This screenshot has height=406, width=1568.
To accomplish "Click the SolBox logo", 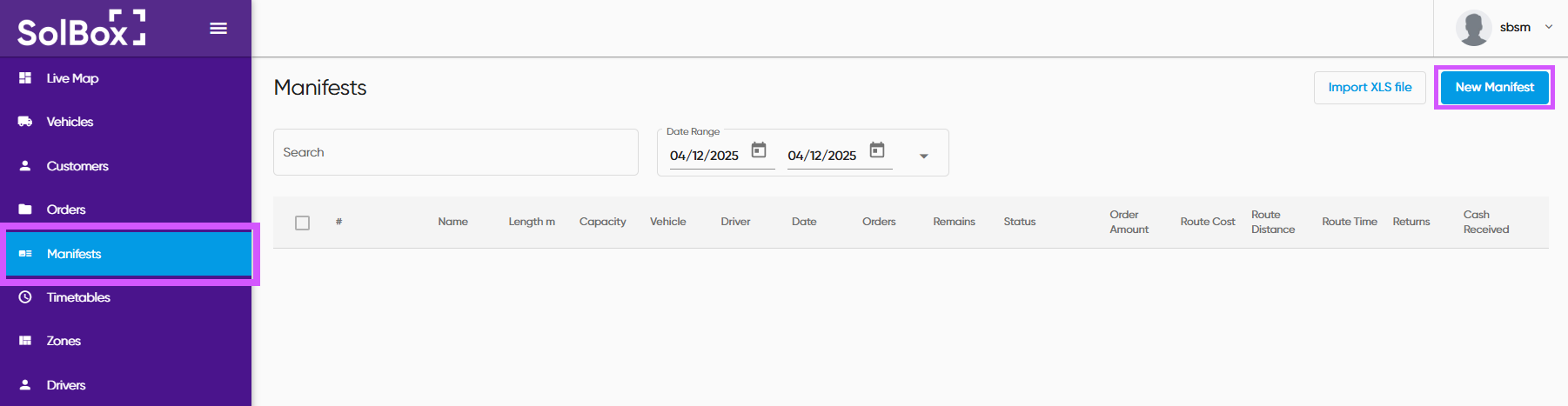I will (81, 29).
